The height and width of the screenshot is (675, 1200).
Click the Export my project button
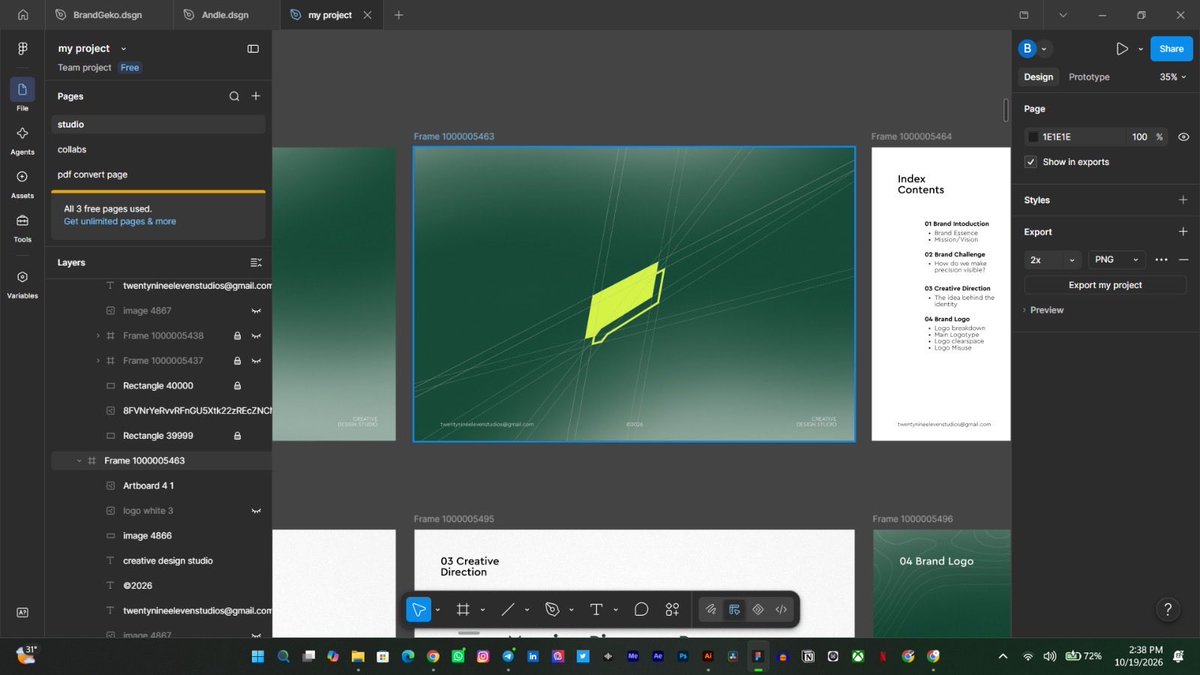tap(1105, 285)
